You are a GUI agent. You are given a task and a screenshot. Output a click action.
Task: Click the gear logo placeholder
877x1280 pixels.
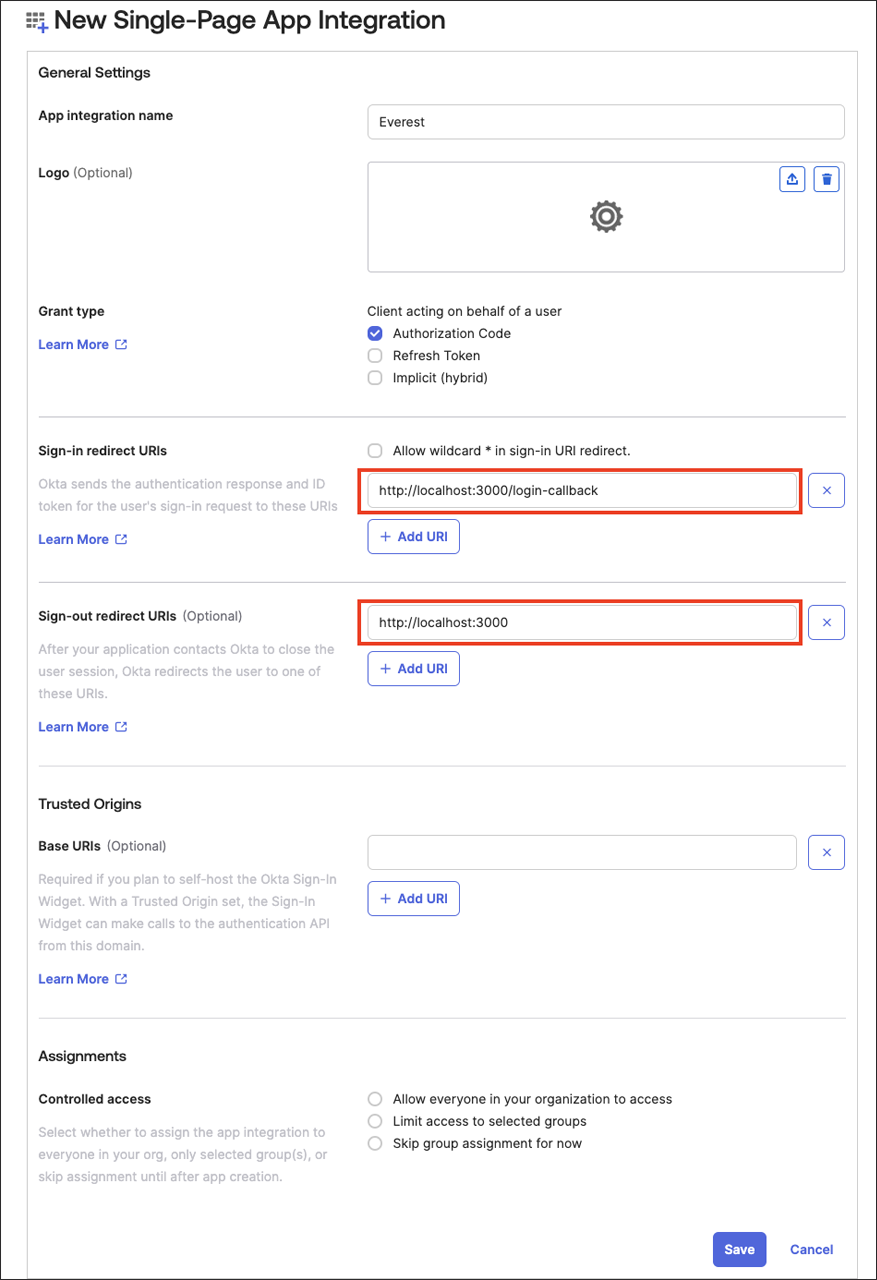[x=606, y=216]
